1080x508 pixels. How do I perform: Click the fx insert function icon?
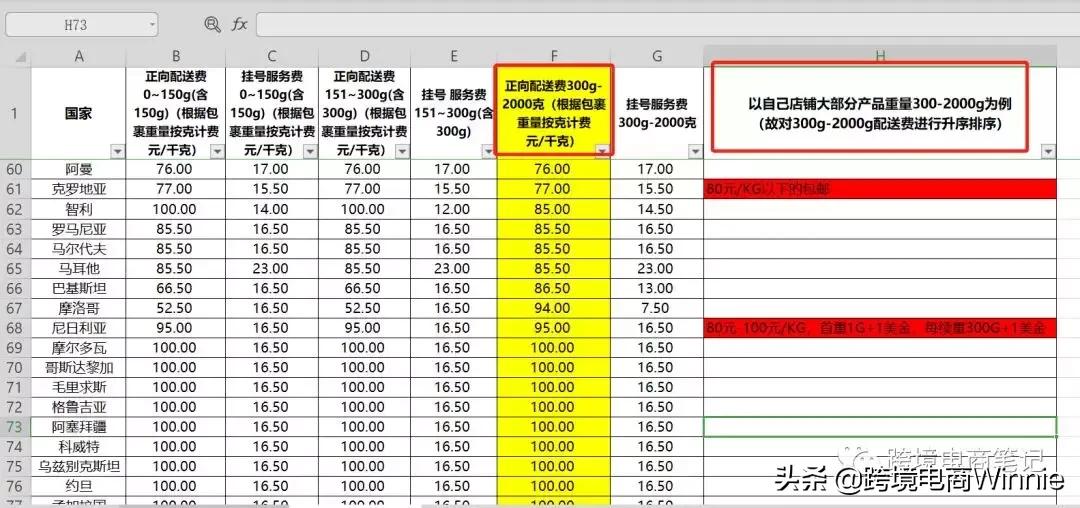pos(239,24)
